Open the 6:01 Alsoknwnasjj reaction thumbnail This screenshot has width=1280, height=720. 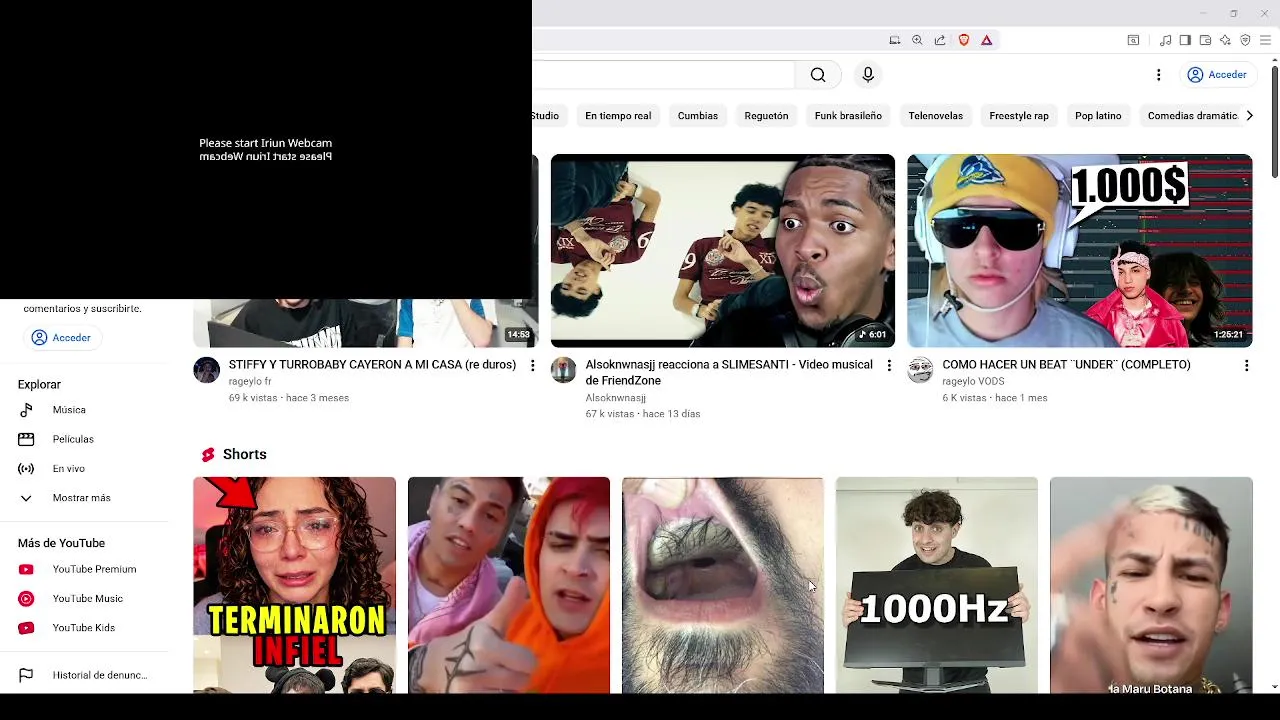point(723,251)
